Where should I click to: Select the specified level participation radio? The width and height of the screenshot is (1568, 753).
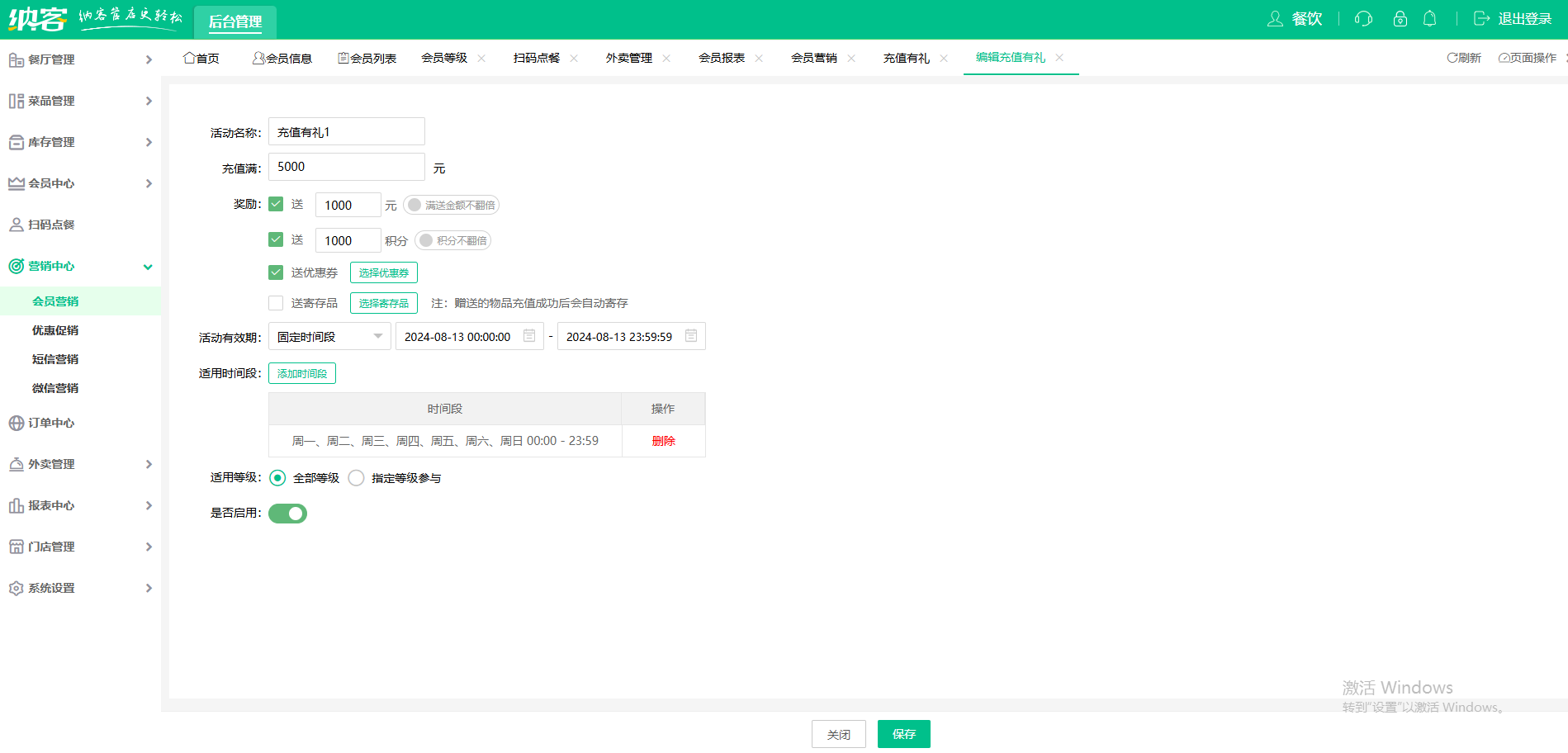[357, 478]
